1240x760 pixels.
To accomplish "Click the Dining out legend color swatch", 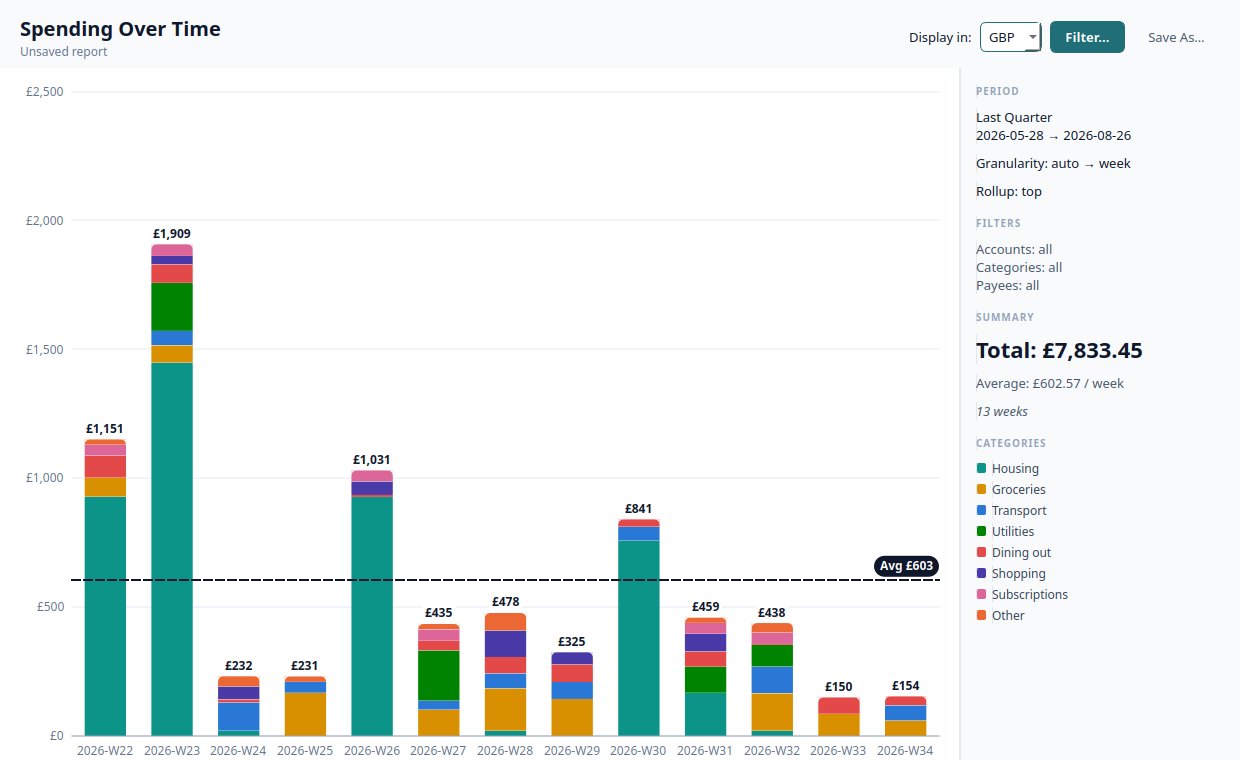I will coord(981,552).
